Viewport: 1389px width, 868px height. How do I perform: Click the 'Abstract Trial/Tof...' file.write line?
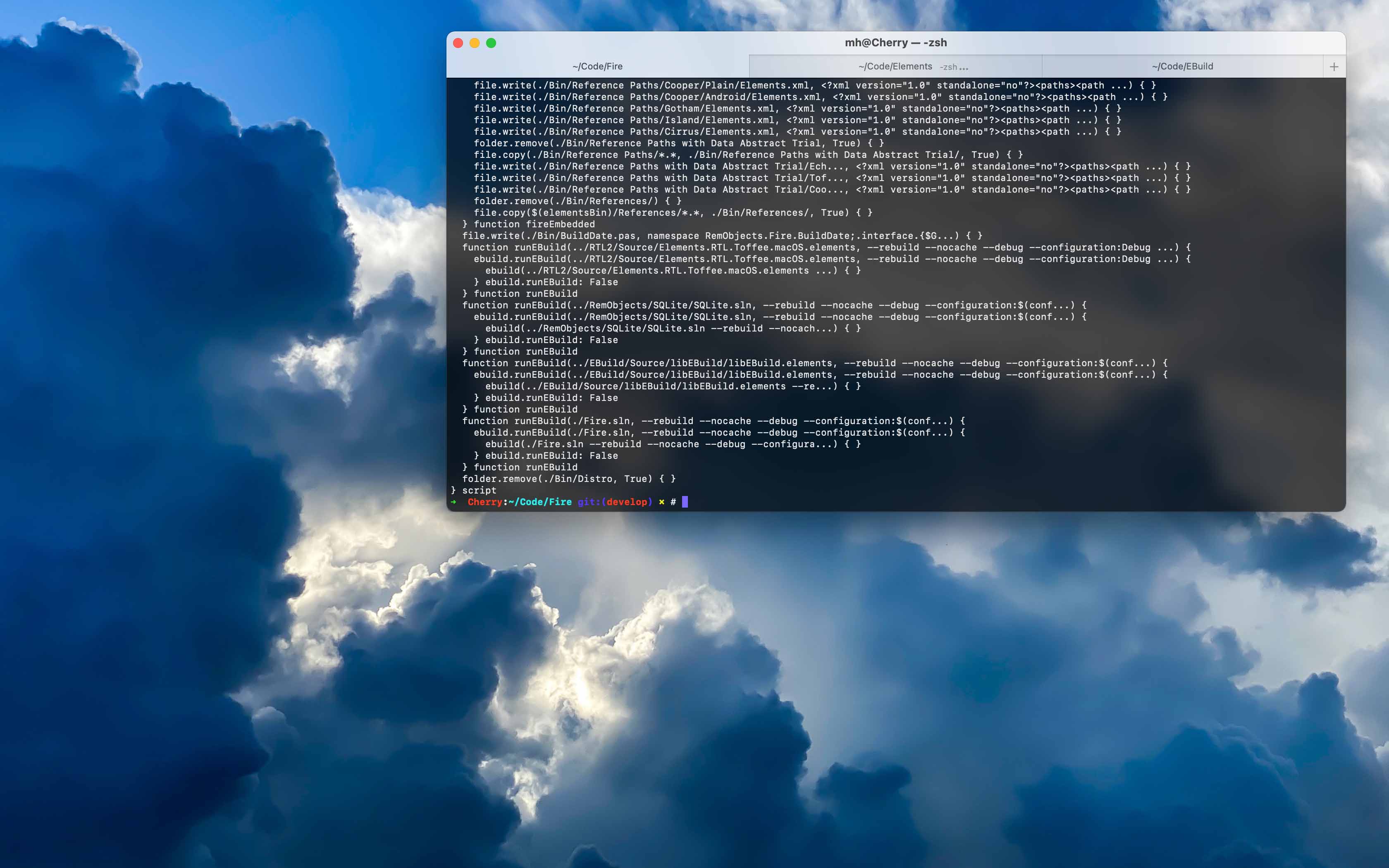click(x=832, y=178)
